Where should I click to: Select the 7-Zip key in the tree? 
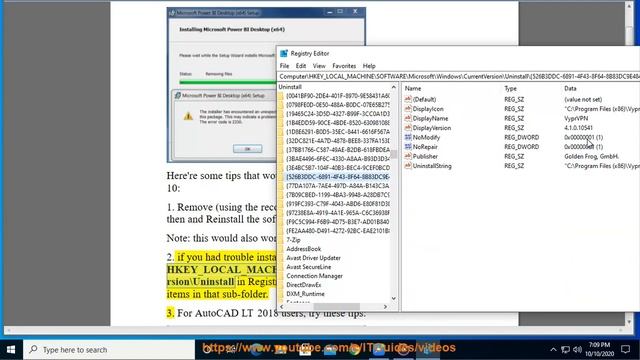click(293, 240)
